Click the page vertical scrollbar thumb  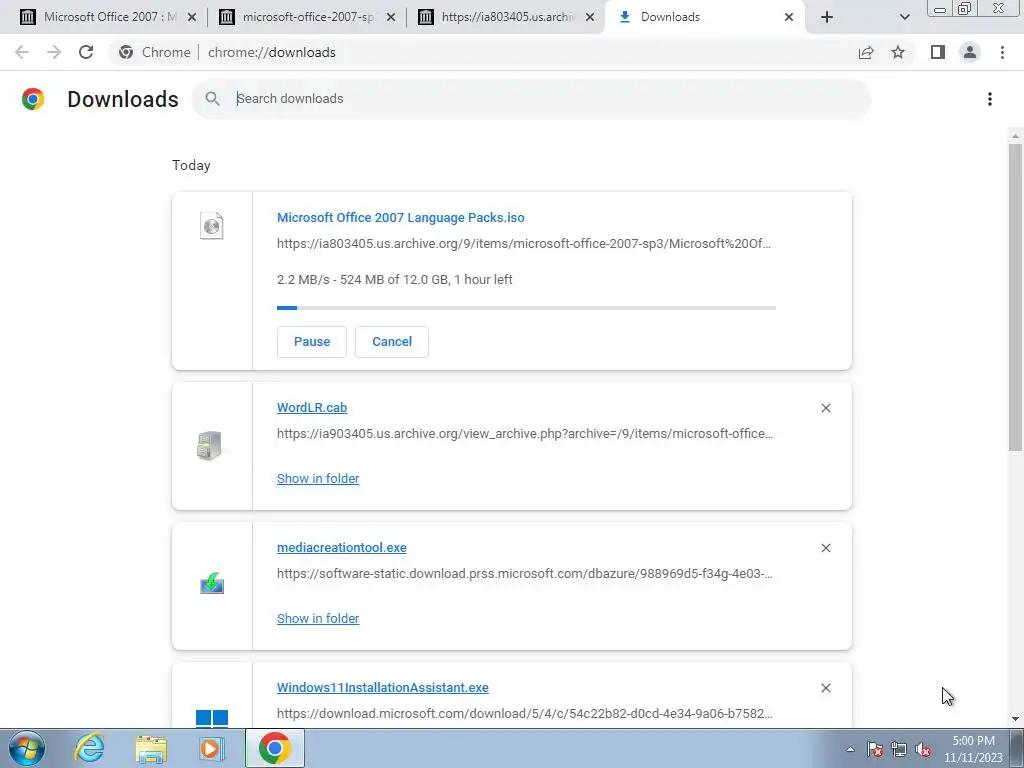(x=1015, y=297)
